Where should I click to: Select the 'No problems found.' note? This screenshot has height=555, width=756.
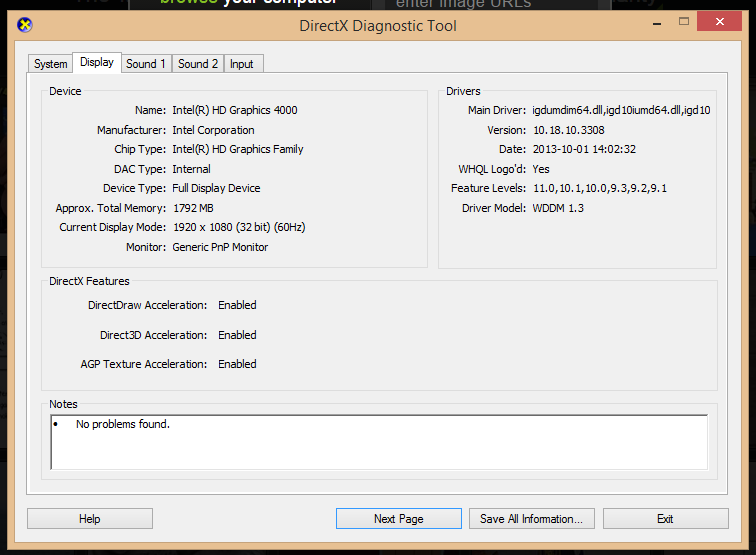pyautogui.click(x=122, y=424)
